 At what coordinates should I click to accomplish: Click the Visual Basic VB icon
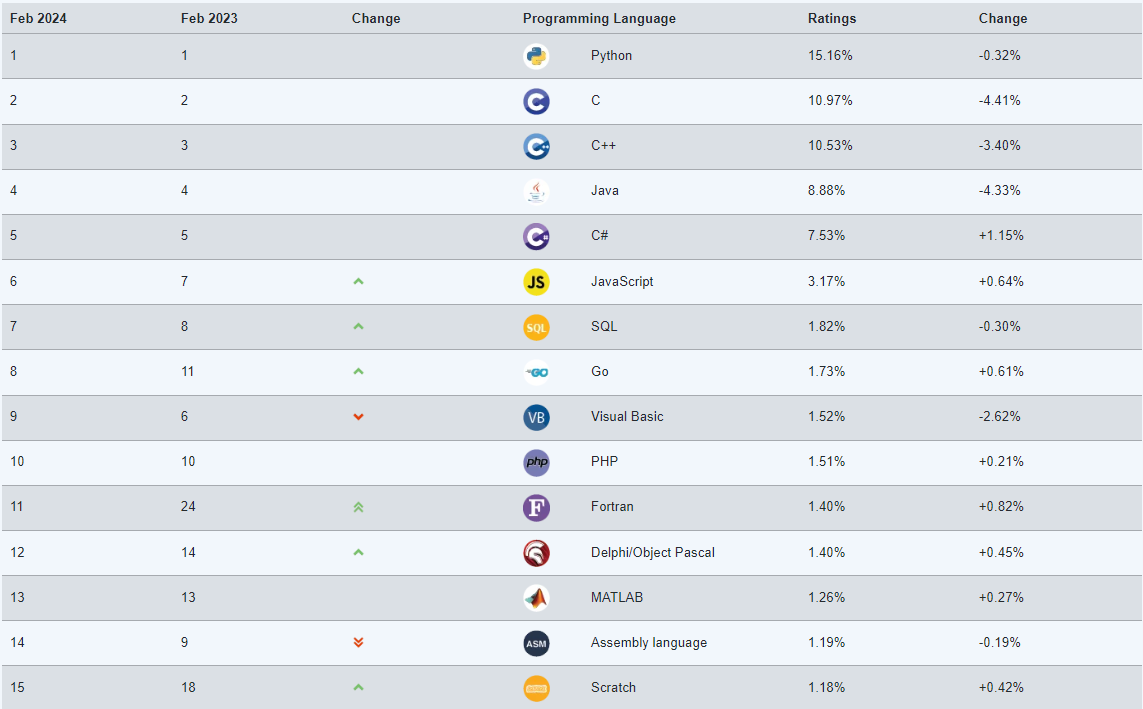[x=536, y=417]
